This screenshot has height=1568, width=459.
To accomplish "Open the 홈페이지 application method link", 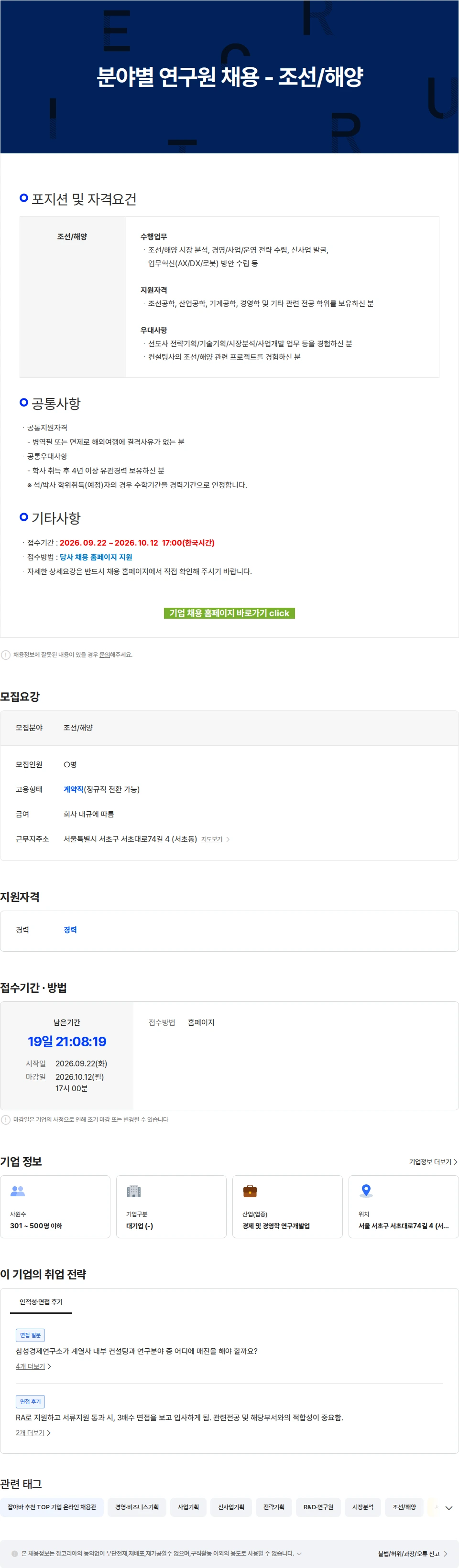I will [x=201, y=1022].
